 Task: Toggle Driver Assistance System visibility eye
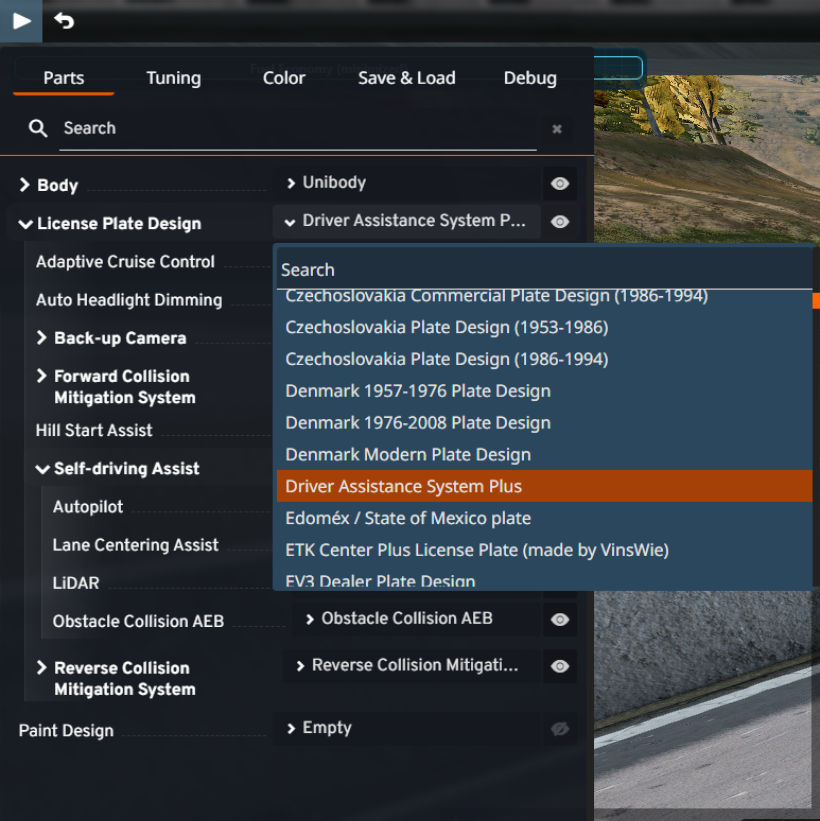[560, 222]
